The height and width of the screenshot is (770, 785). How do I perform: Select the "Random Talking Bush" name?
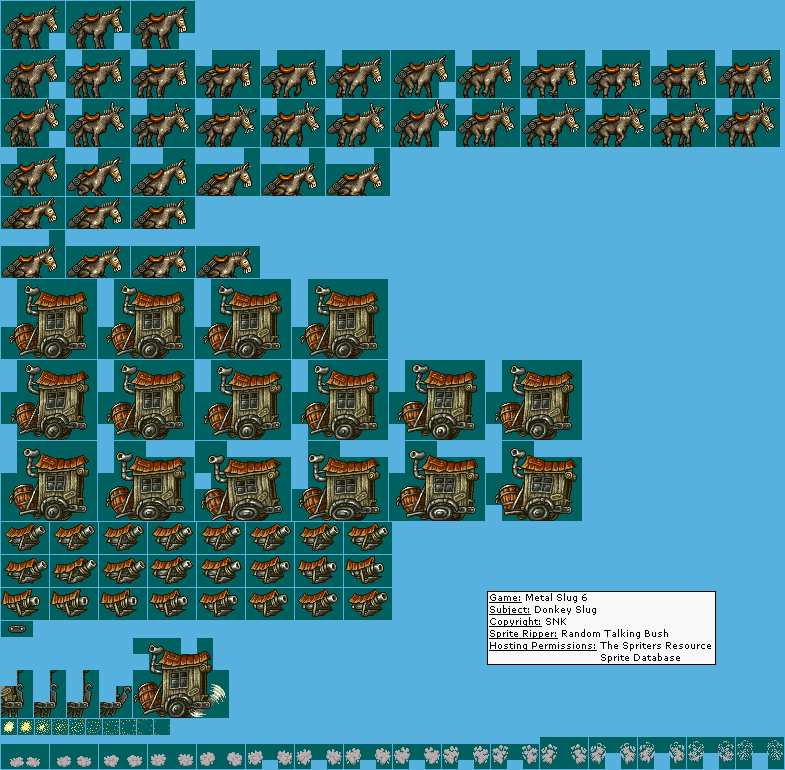pyautogui.click(x=614, y=634)
